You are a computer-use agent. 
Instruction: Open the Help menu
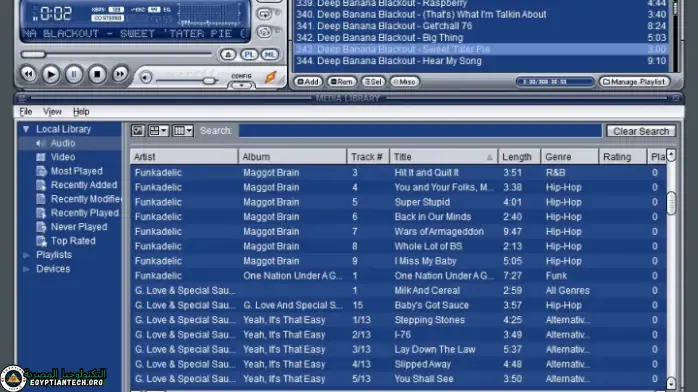[81, 112]
